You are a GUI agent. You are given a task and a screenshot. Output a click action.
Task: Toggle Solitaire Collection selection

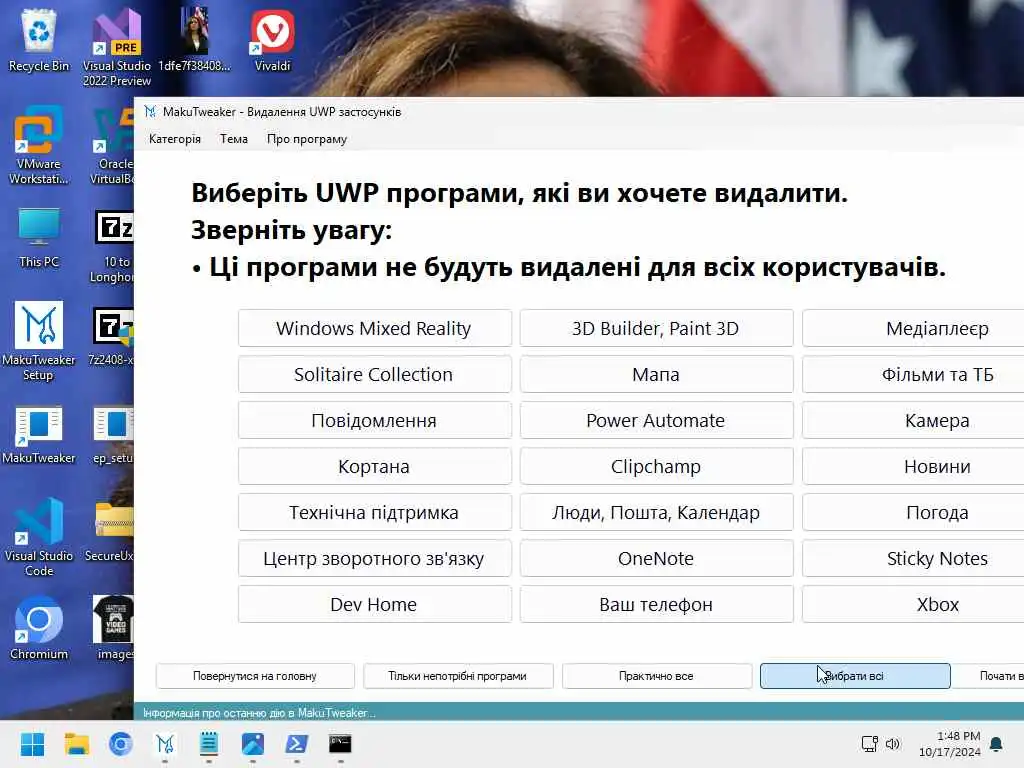(x=374, y=374)
